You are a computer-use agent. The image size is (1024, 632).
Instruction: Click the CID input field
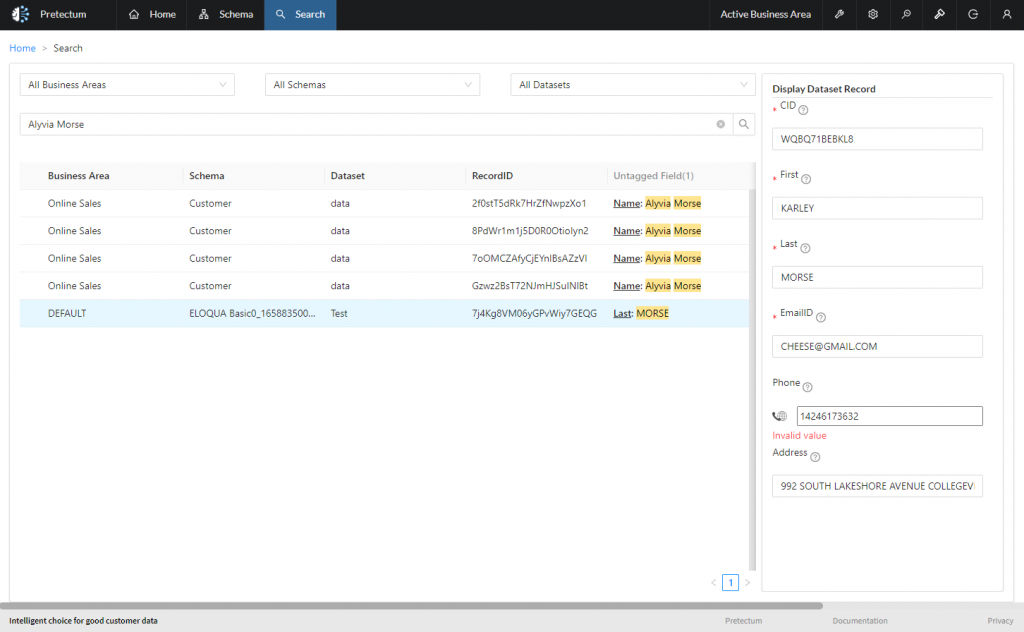pos(877,139)
